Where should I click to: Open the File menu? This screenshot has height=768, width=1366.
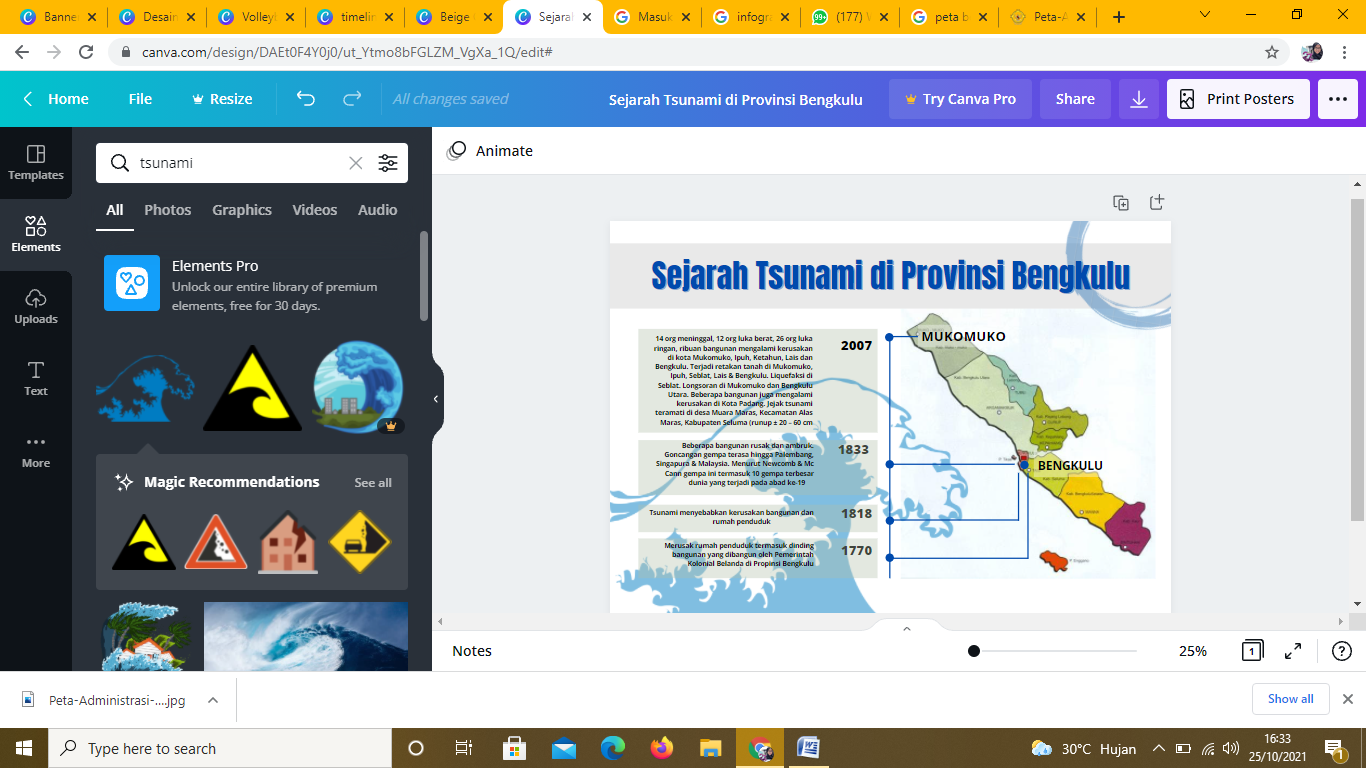[x=140, y=99]
